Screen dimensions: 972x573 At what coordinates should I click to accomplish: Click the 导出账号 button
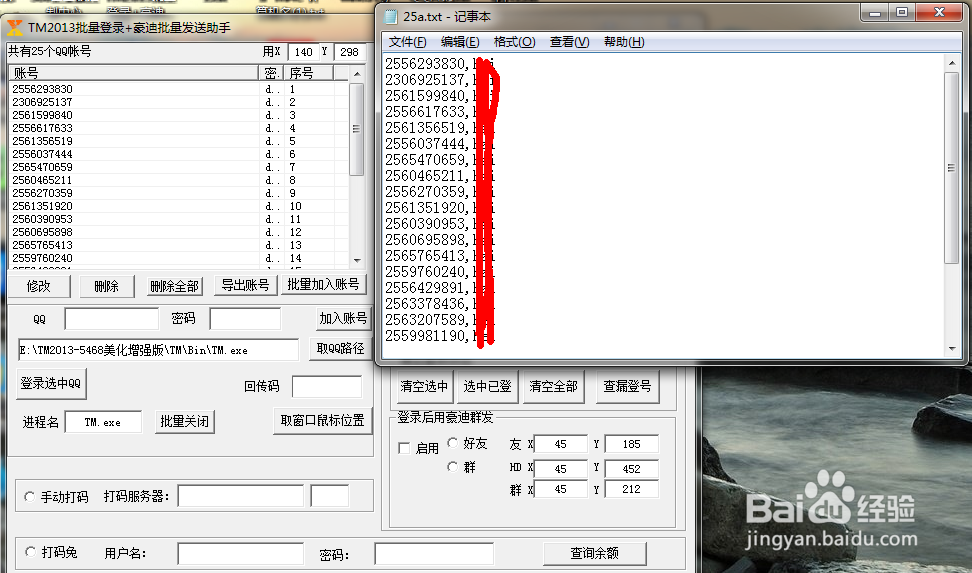click(x=245, y=285)
